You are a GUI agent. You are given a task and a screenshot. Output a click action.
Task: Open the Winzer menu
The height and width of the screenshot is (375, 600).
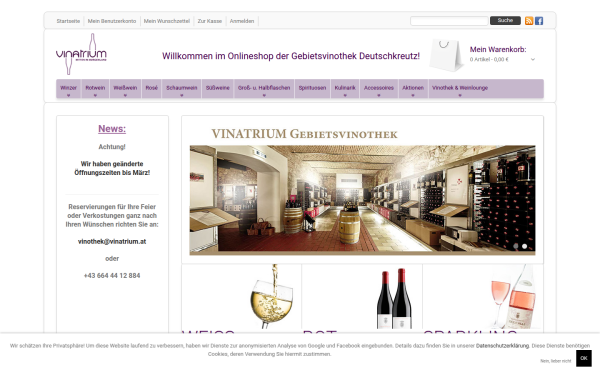click(x=68, y=88)
